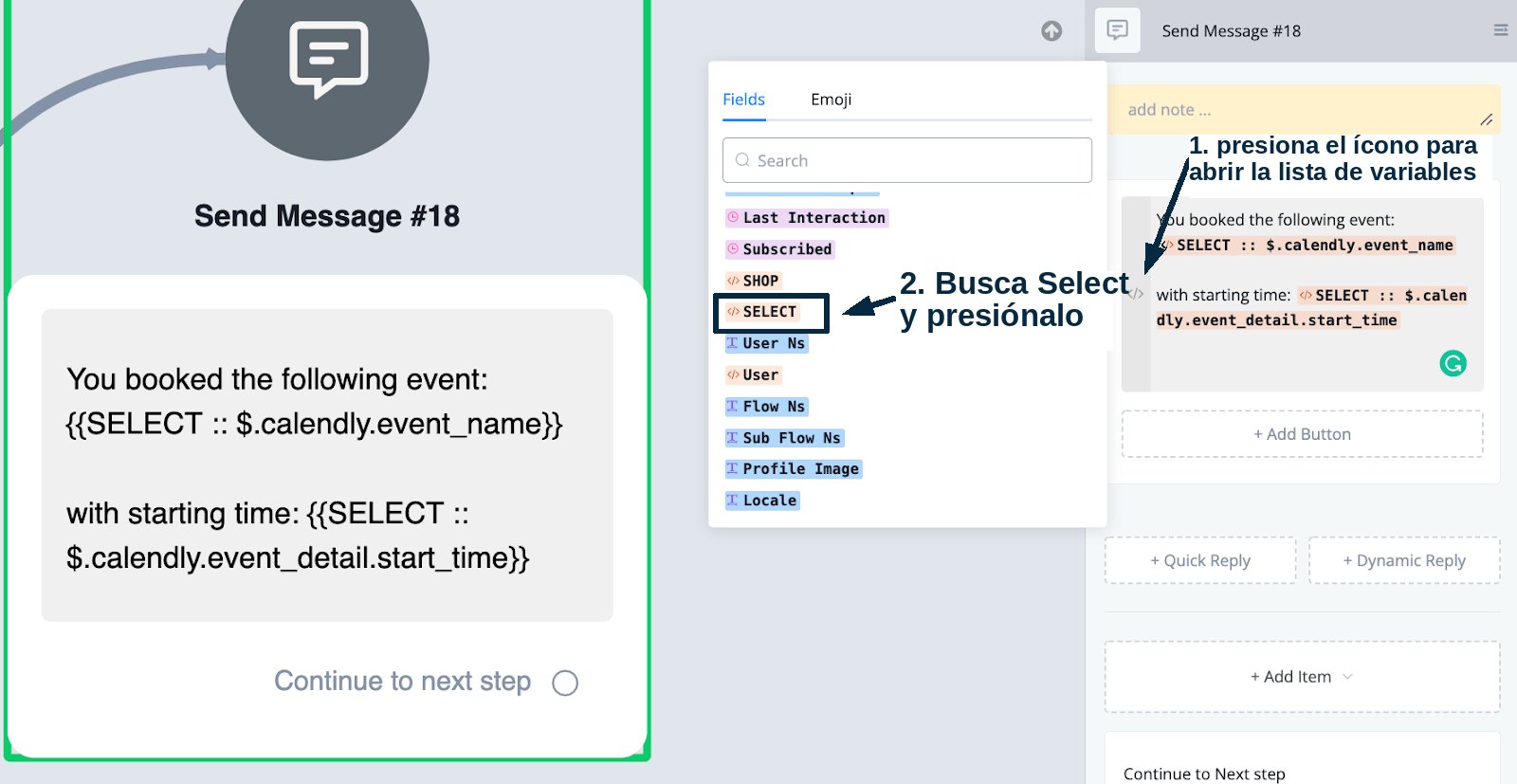The width and height of the screenshot is (1517, 784).
Task: Select the Continue to next step circle
Action: pos(565,683)
